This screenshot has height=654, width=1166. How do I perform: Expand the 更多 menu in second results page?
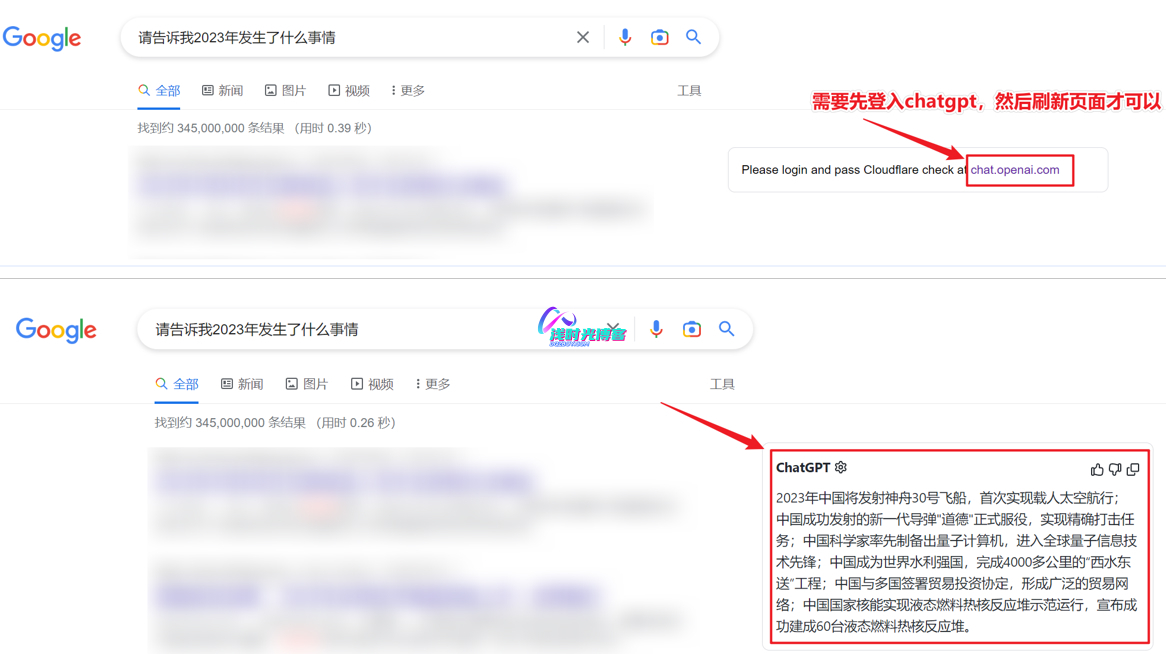pos(433,384)
